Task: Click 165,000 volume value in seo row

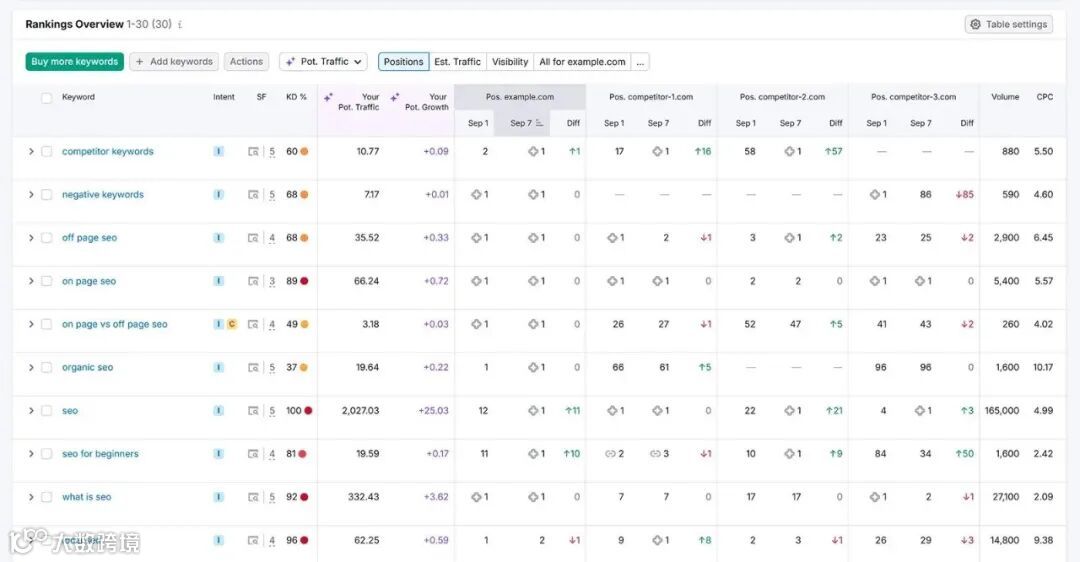Action: pyautogui.click(x=1001, y=410)
